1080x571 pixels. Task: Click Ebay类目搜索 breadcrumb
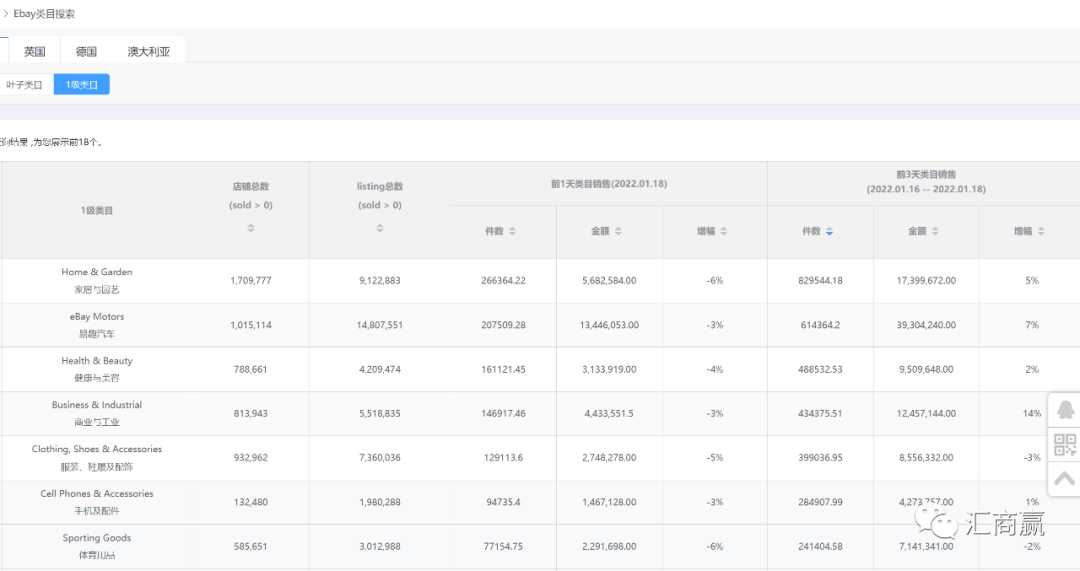point(44,14)
